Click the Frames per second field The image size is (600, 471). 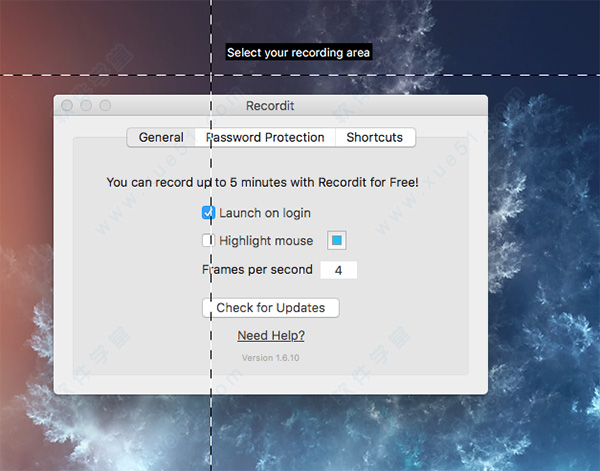[x=339, y=270]
